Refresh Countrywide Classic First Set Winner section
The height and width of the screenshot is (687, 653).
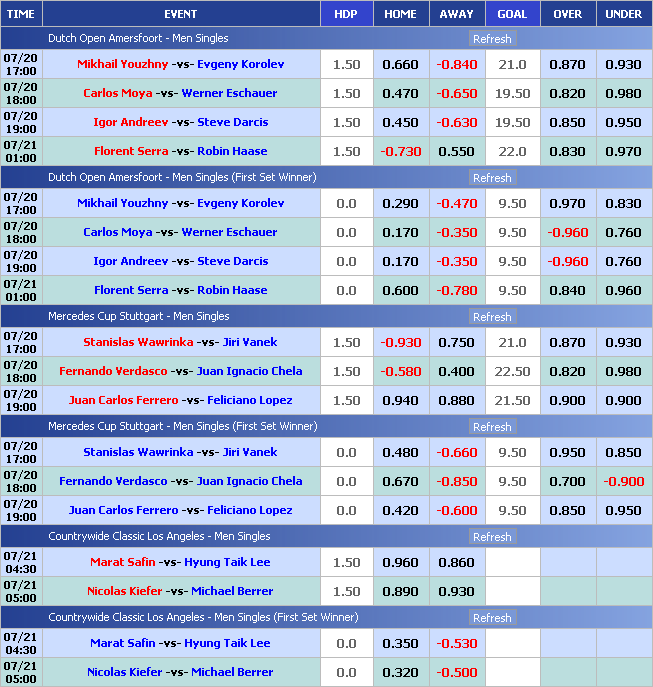click(491, 618)
